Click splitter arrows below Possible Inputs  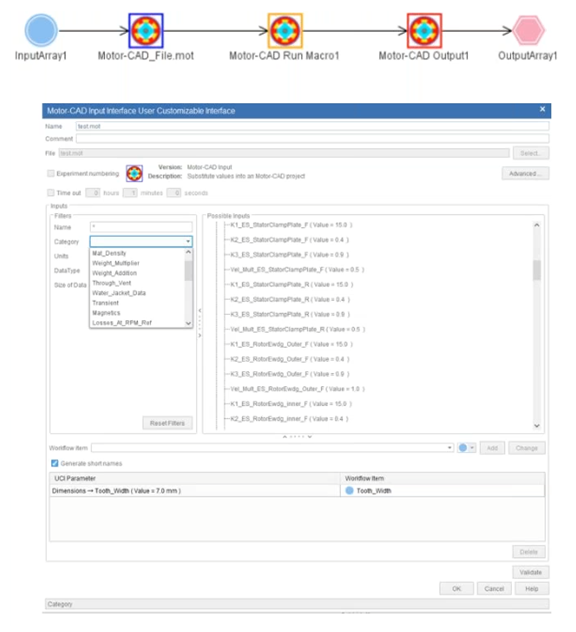pos(297,437)
